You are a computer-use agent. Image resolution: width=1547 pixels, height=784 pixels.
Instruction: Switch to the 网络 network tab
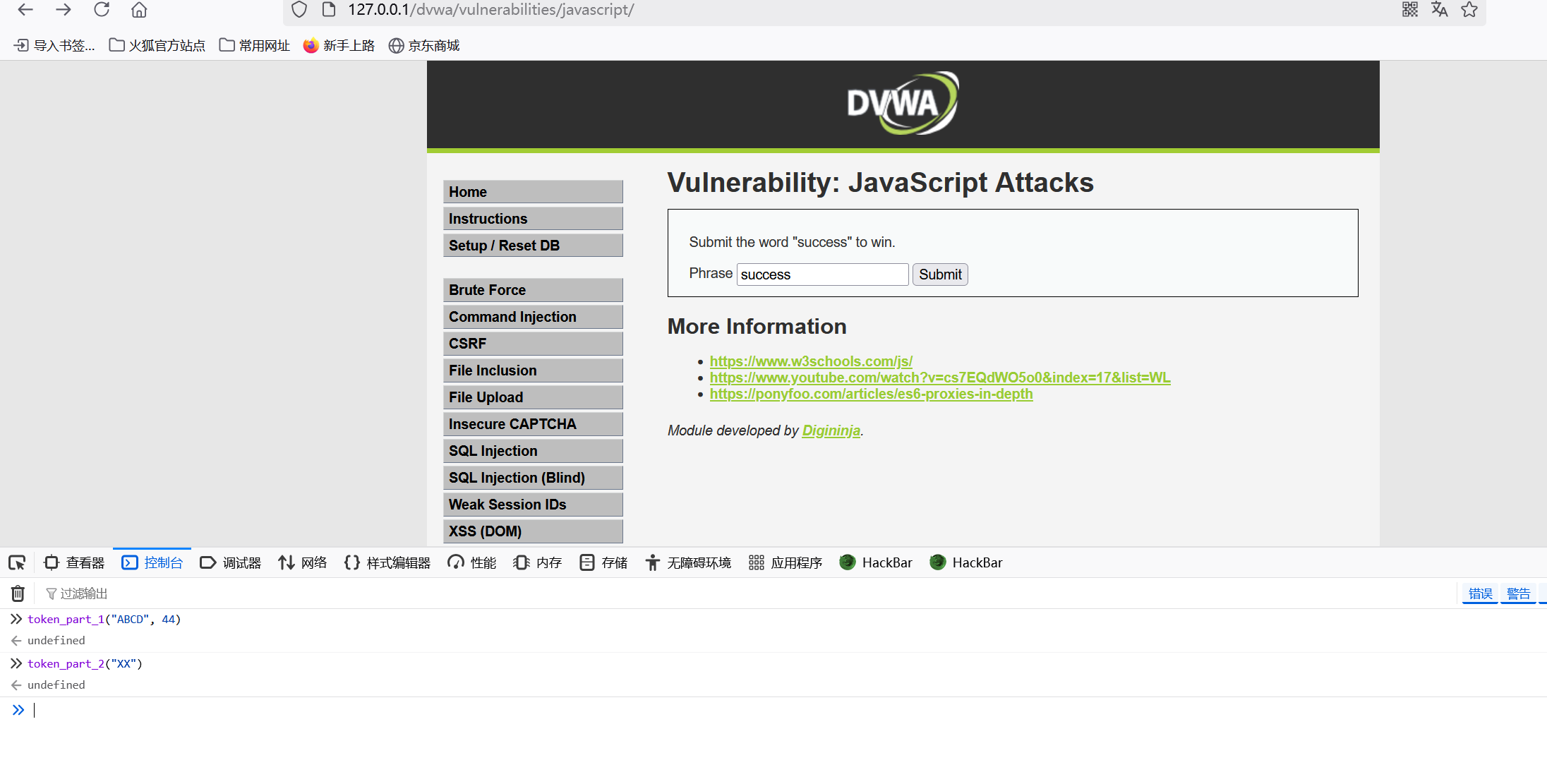(303, 562)
